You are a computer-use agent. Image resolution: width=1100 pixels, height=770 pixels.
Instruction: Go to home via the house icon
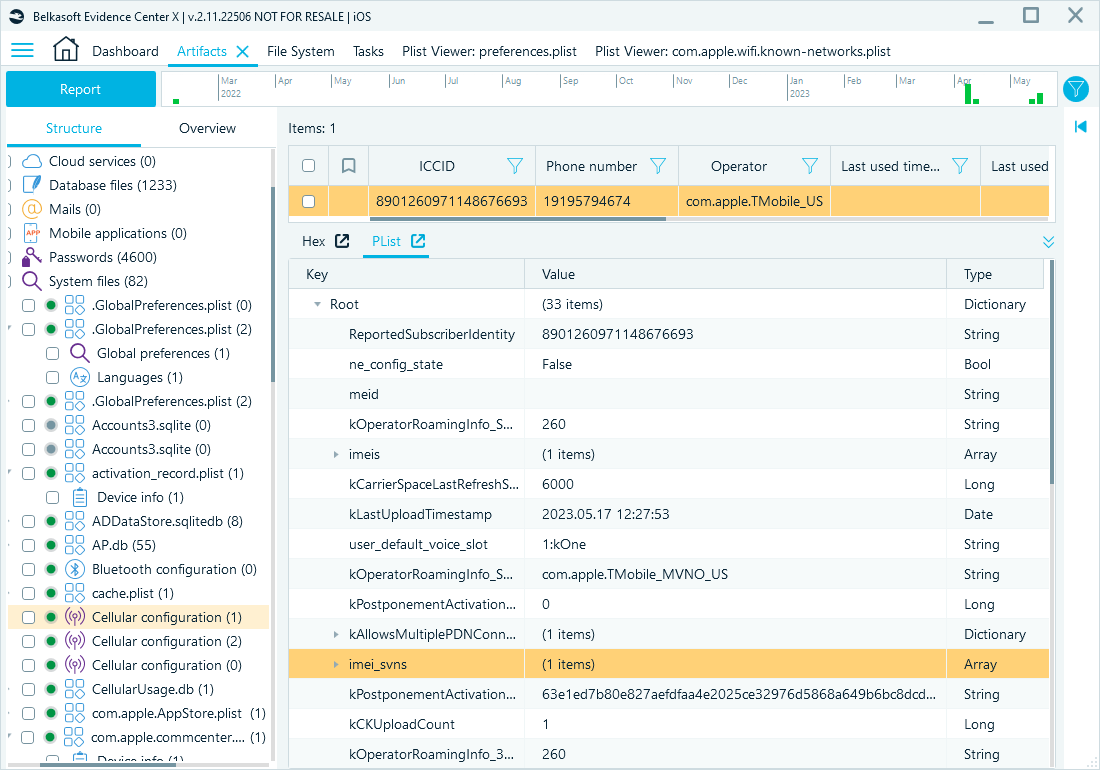pyautogui.click(x=66, y=50)
